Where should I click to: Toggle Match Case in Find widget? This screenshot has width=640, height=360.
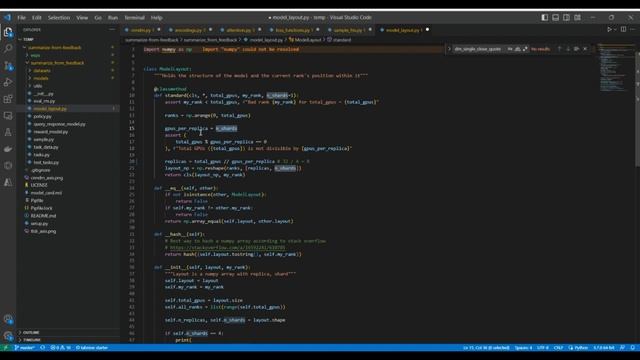point(510,49)
